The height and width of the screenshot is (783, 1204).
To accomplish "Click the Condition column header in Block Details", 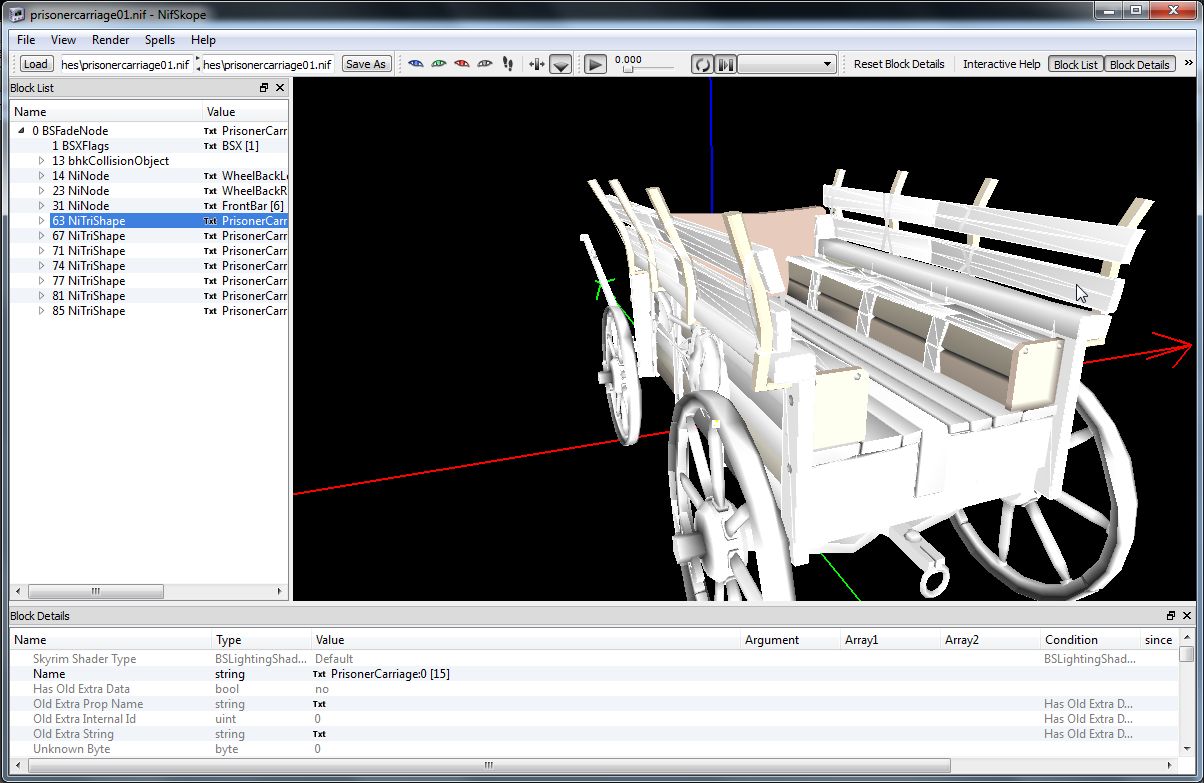I will pyautogui.click(x=1091, y=640).
